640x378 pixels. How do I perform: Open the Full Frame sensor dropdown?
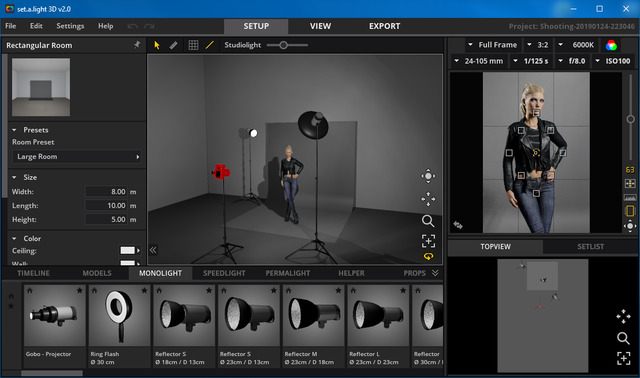click(493, 45)
